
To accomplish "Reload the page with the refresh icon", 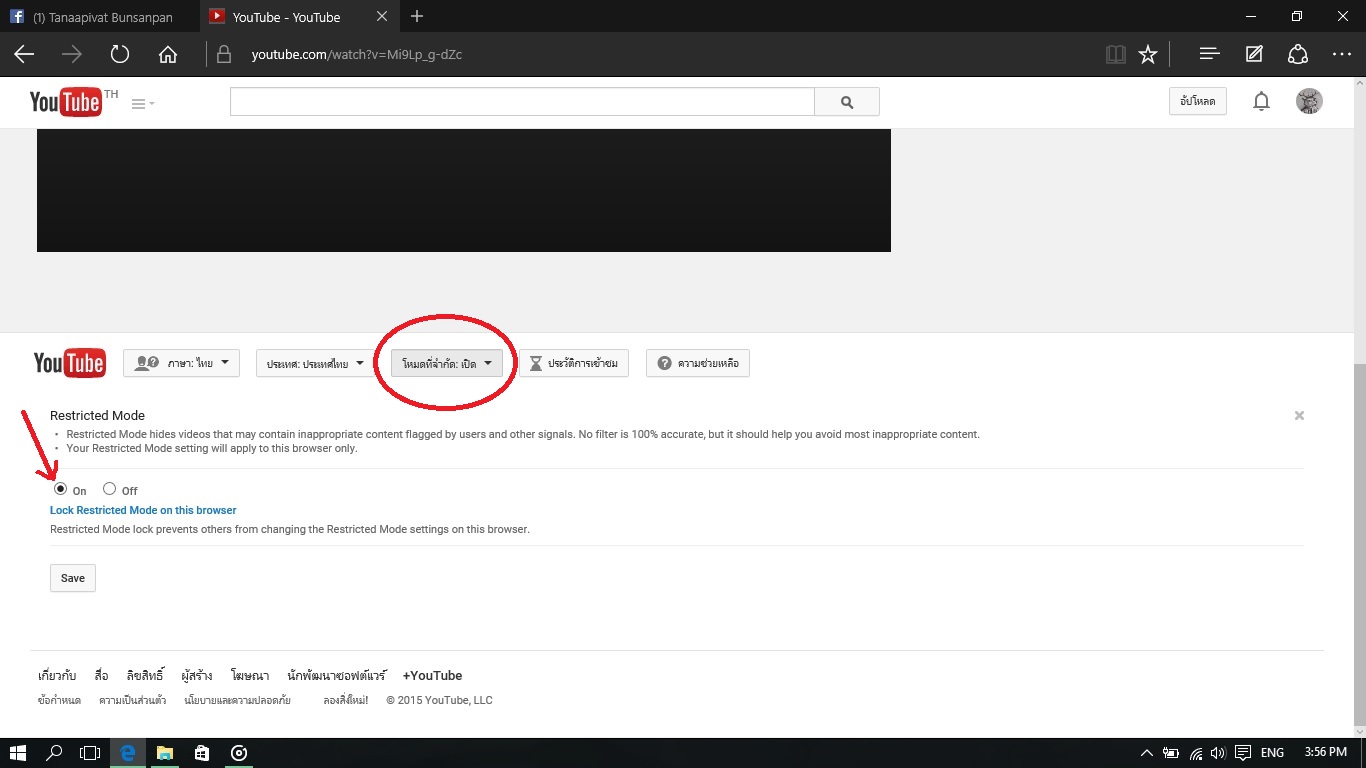I will pyautogui.click(x=120, y=55).
